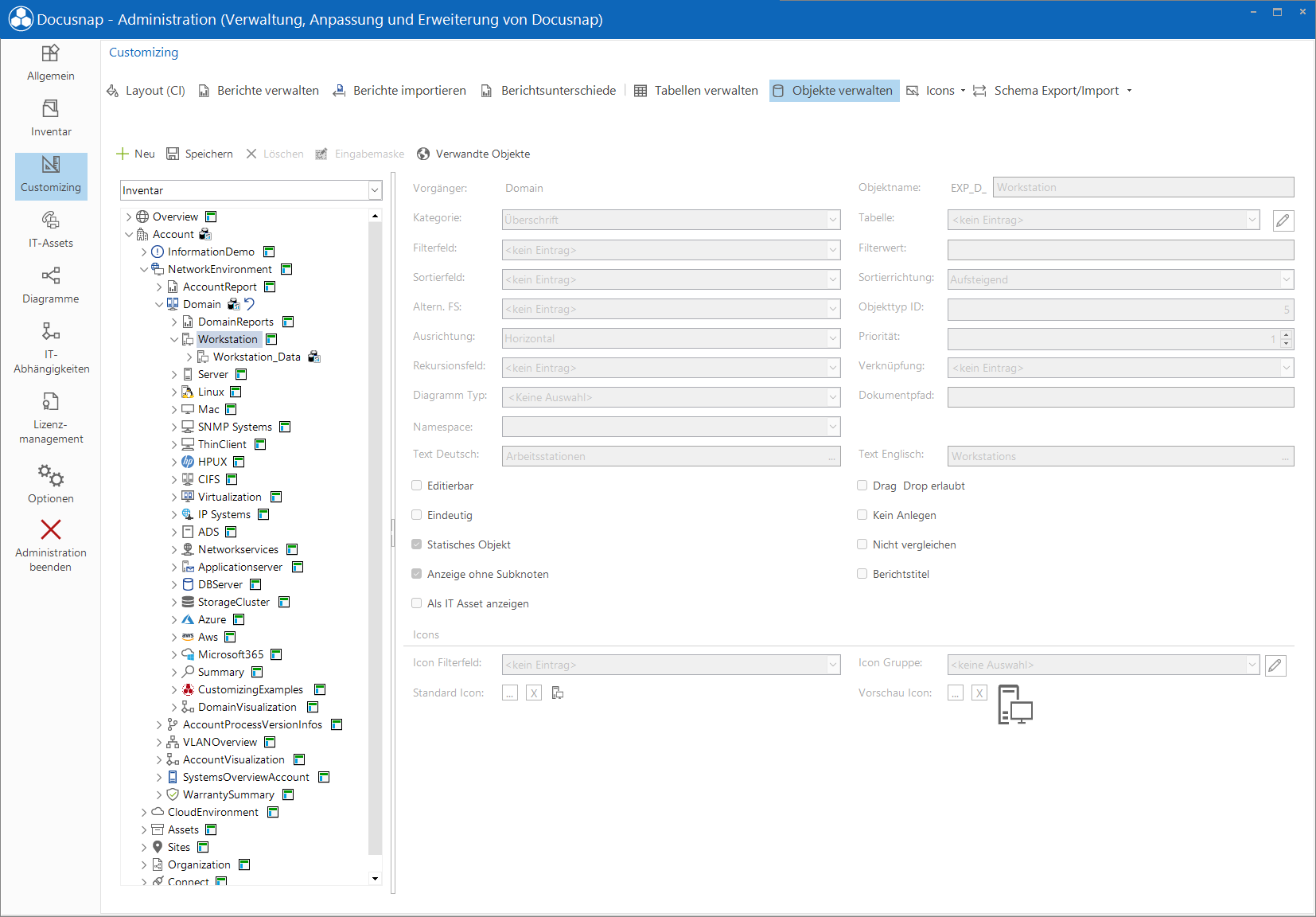
Task: Expand the Server tree node
Action: pos(174,374)
